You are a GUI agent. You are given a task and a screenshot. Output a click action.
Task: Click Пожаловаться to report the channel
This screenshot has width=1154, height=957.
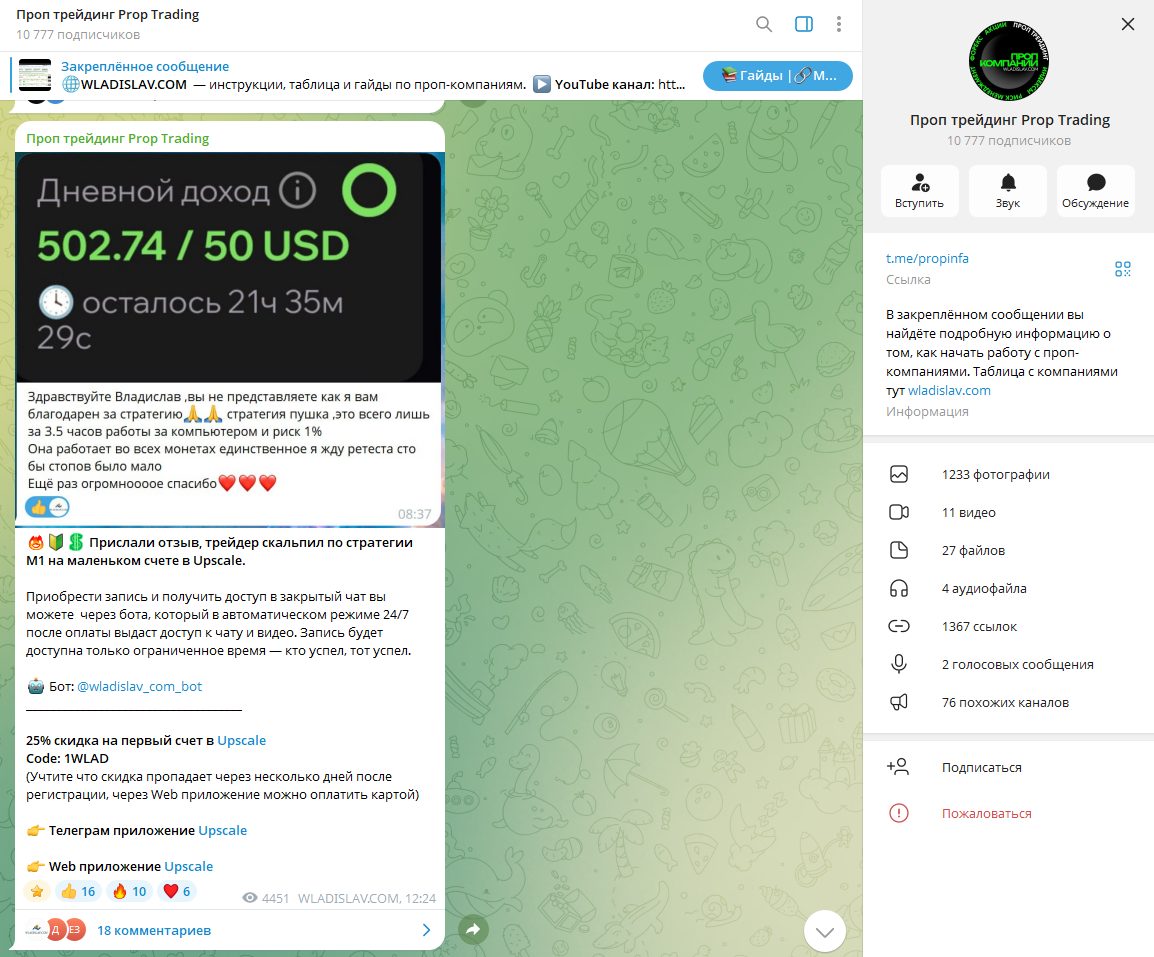coord(986,813)
